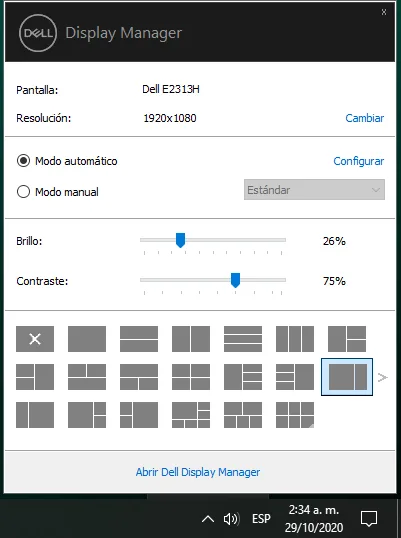The width and height of the screenshot is (401, 538).
Task: Enable Modo automático radio button
Action: pos(23,161)
